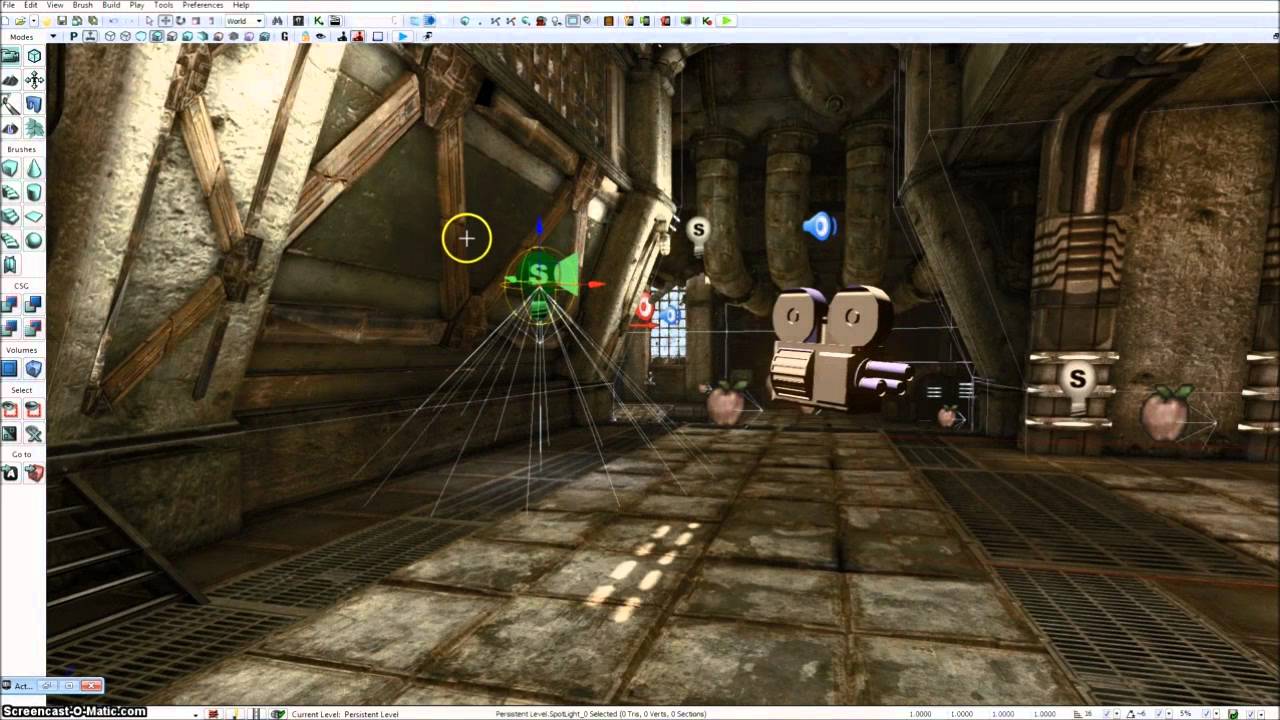
Task: Enable Lit view mode for the viewport
Action: pyautogui.click(x=156, y=37)
